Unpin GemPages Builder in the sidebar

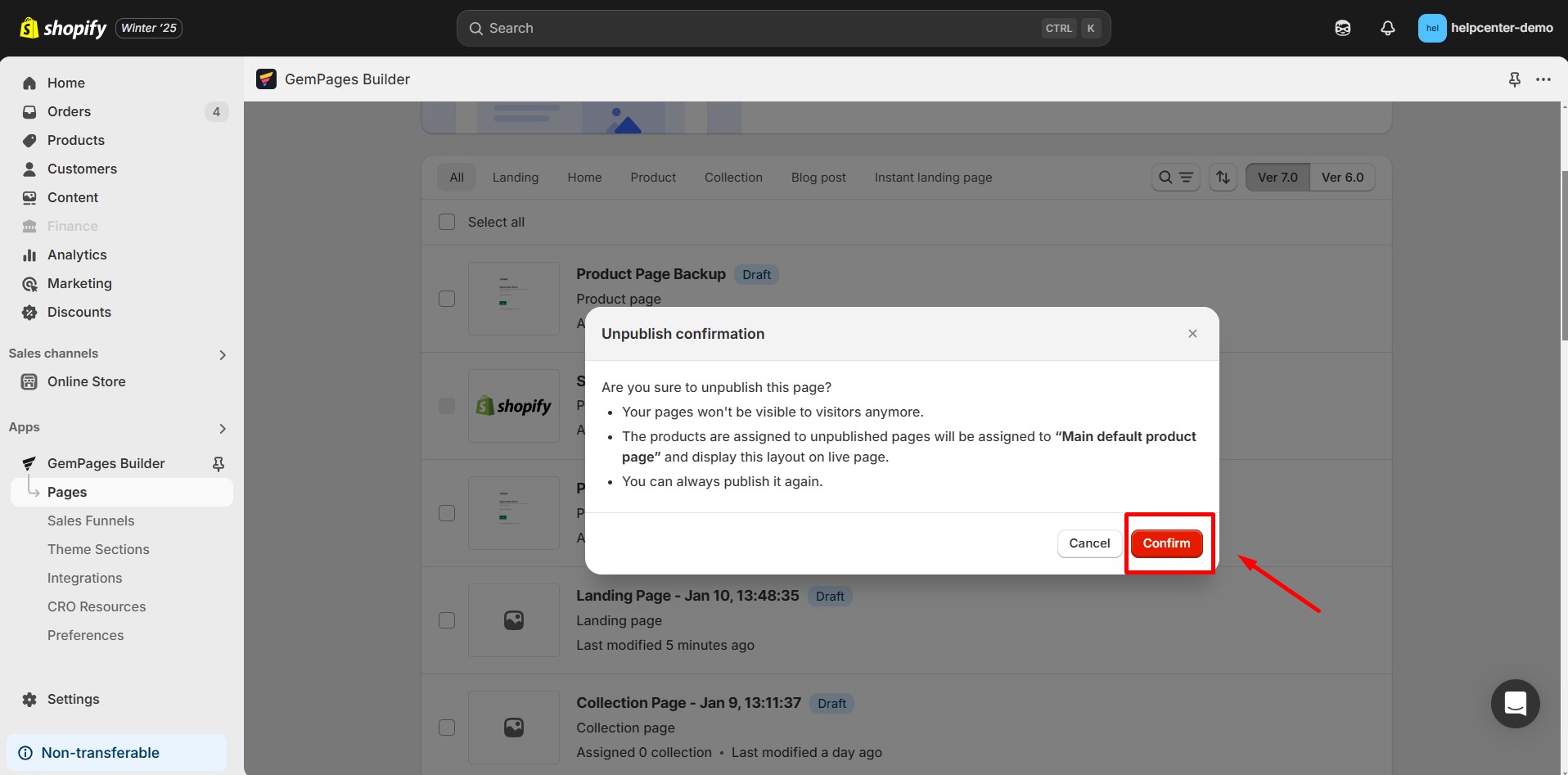point(219,464)
